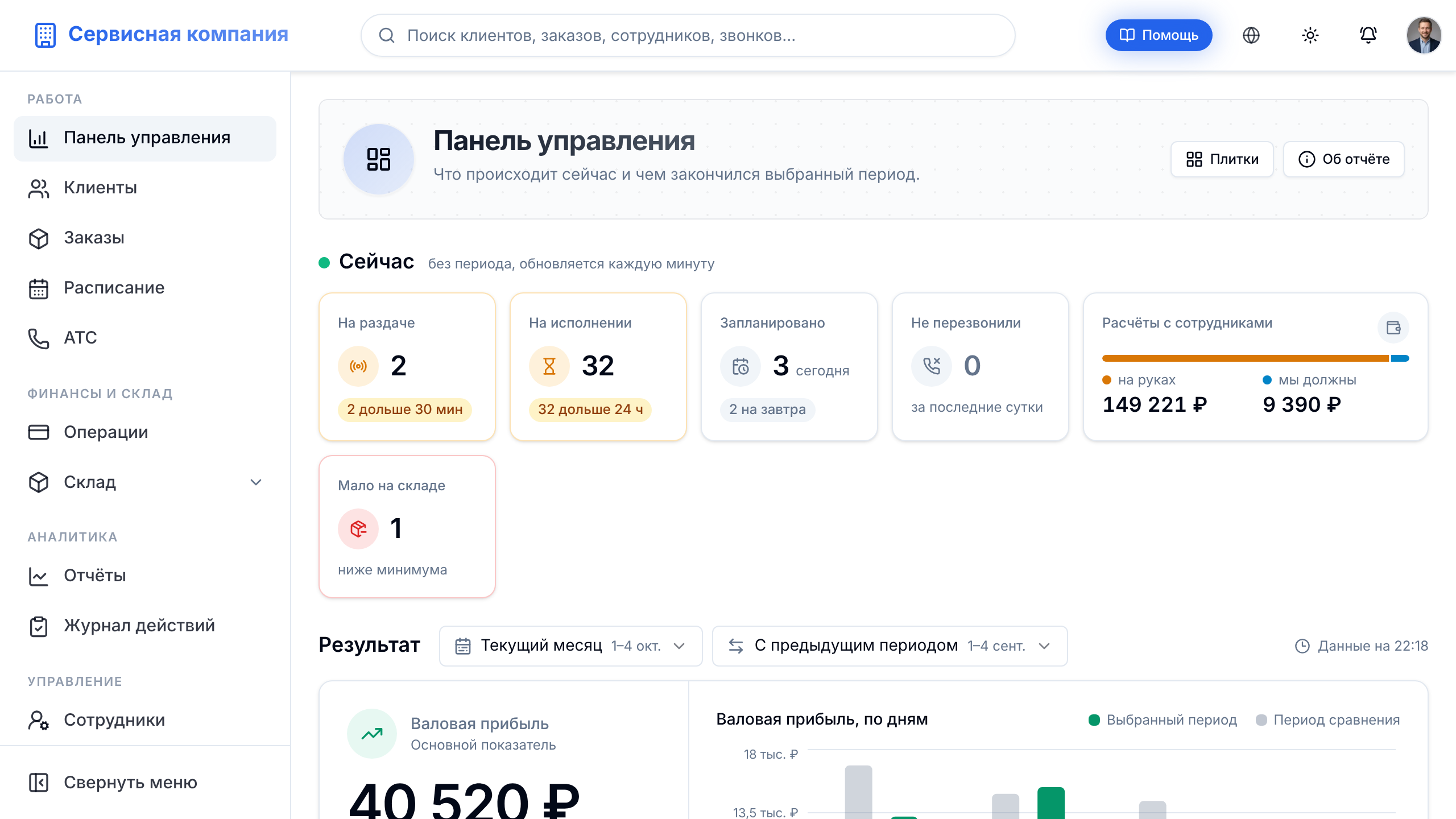Open the language globe icon
This screenshot has height=819, width=1456.
point(1251,35)
